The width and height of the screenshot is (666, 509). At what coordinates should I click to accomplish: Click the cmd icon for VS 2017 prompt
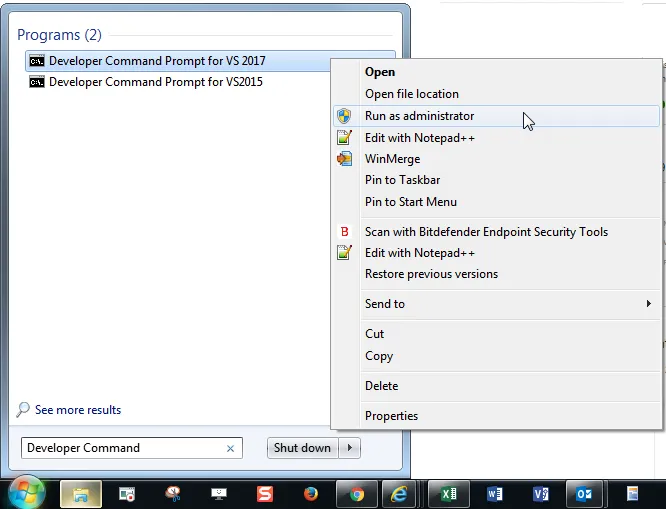pyautogui.click(x=37, y=61)
